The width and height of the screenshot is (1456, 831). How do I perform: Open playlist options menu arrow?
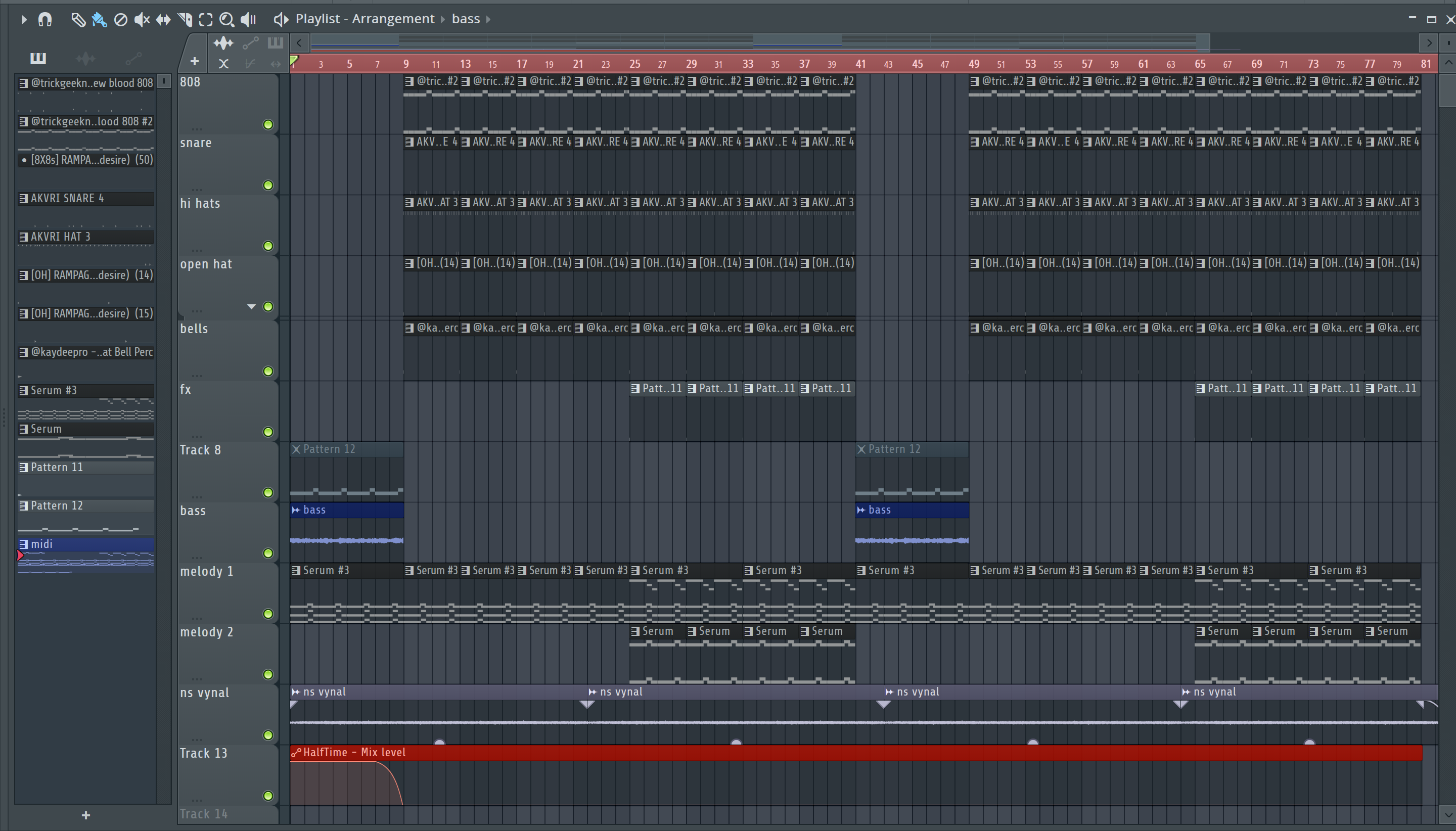point(23,19)
